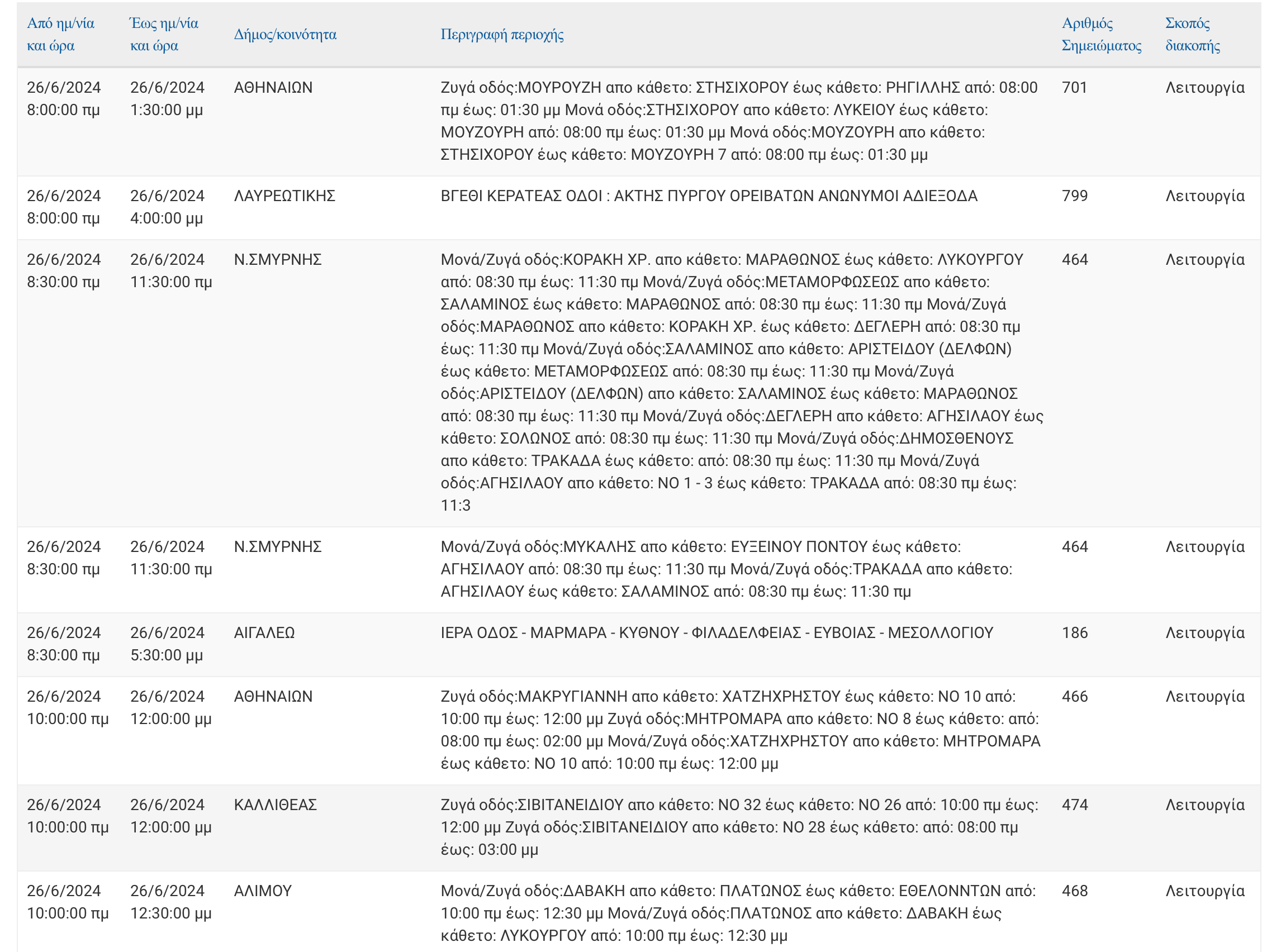
Task: Click note number 701 cell
Action: click(1074, 88)
